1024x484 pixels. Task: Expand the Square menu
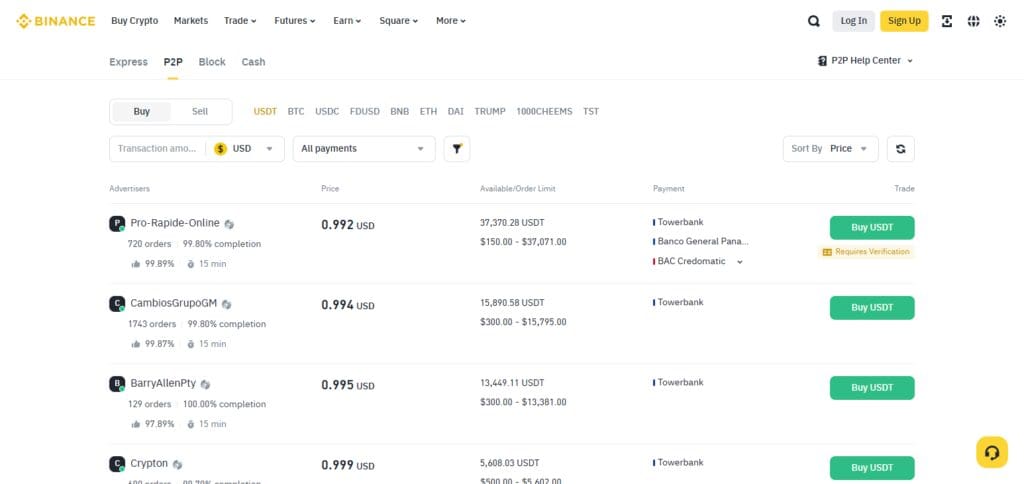tap(399, 21)
